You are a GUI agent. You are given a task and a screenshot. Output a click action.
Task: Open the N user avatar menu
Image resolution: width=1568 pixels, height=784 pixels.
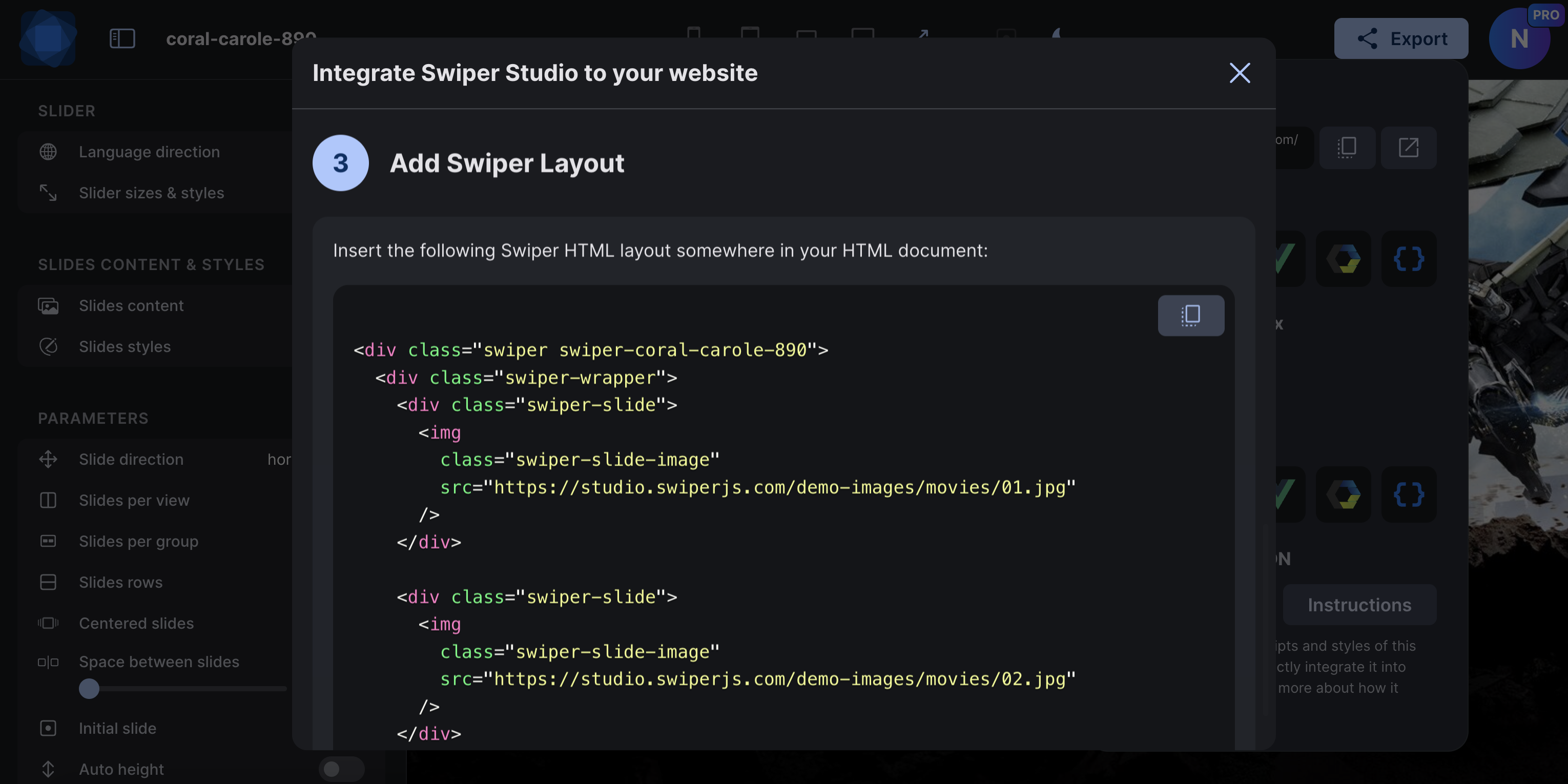pyautogui.click(x=1519, y=38)
